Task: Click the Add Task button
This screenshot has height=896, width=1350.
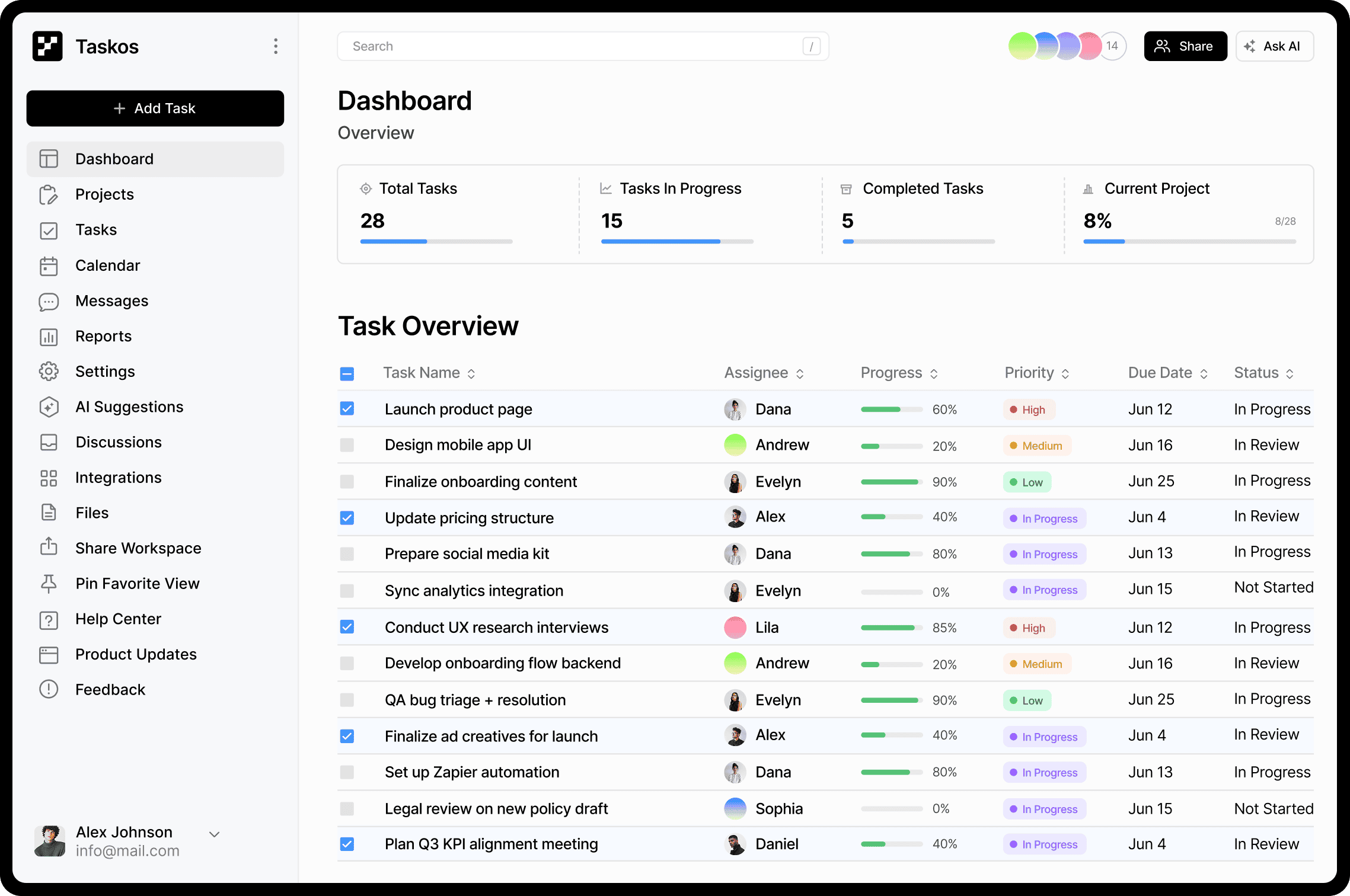Action: [x=155, y=108]
